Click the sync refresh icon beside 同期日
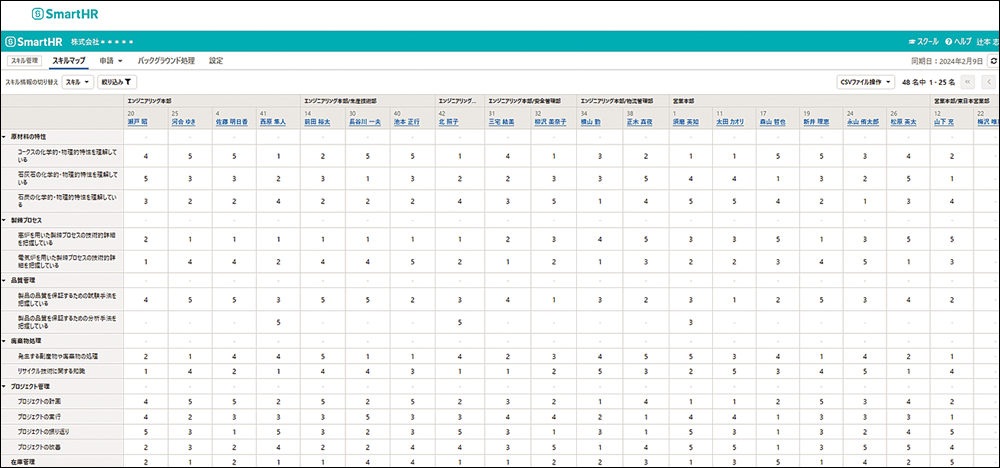This screenshot has width=1000, height=468. click(992, 60)
